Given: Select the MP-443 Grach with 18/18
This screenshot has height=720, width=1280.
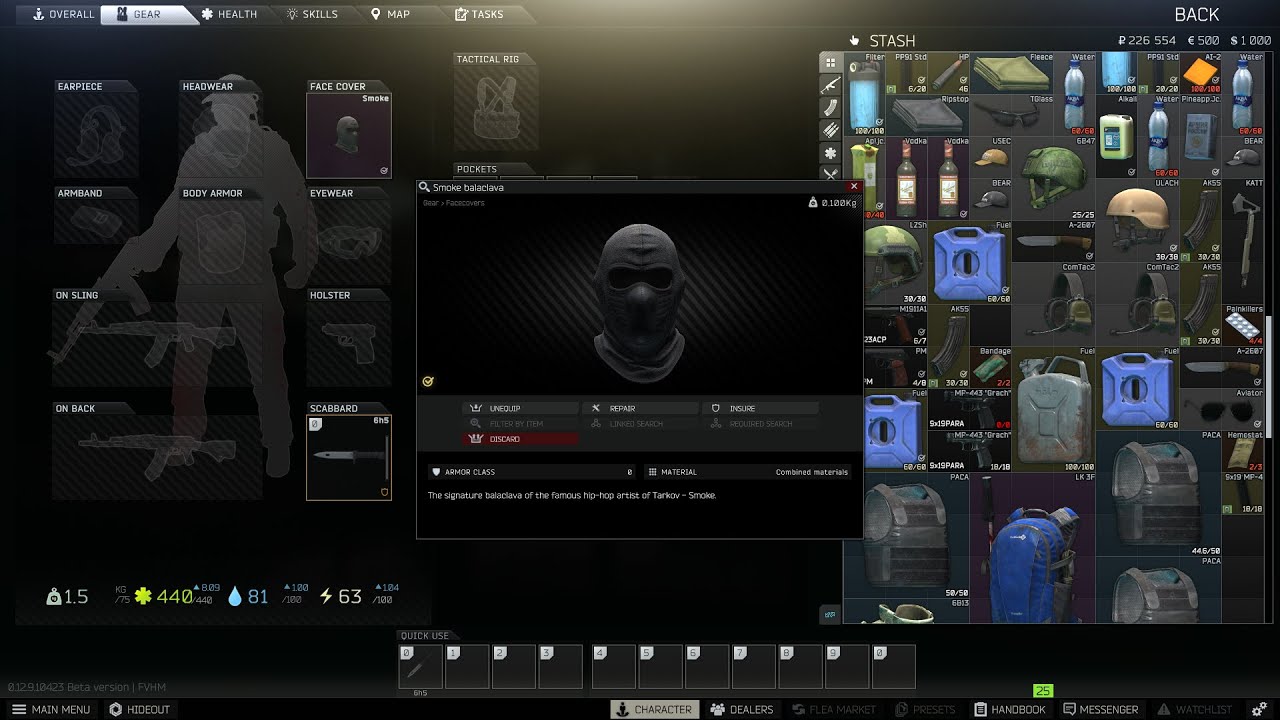Looking at the screenshot, I should (970, 451).
